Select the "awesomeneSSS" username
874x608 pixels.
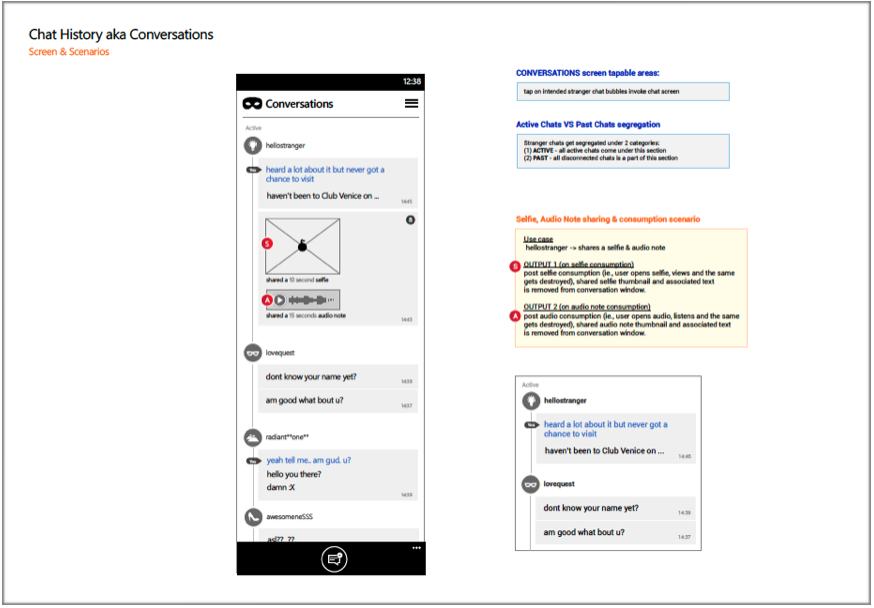coord(289,517)
